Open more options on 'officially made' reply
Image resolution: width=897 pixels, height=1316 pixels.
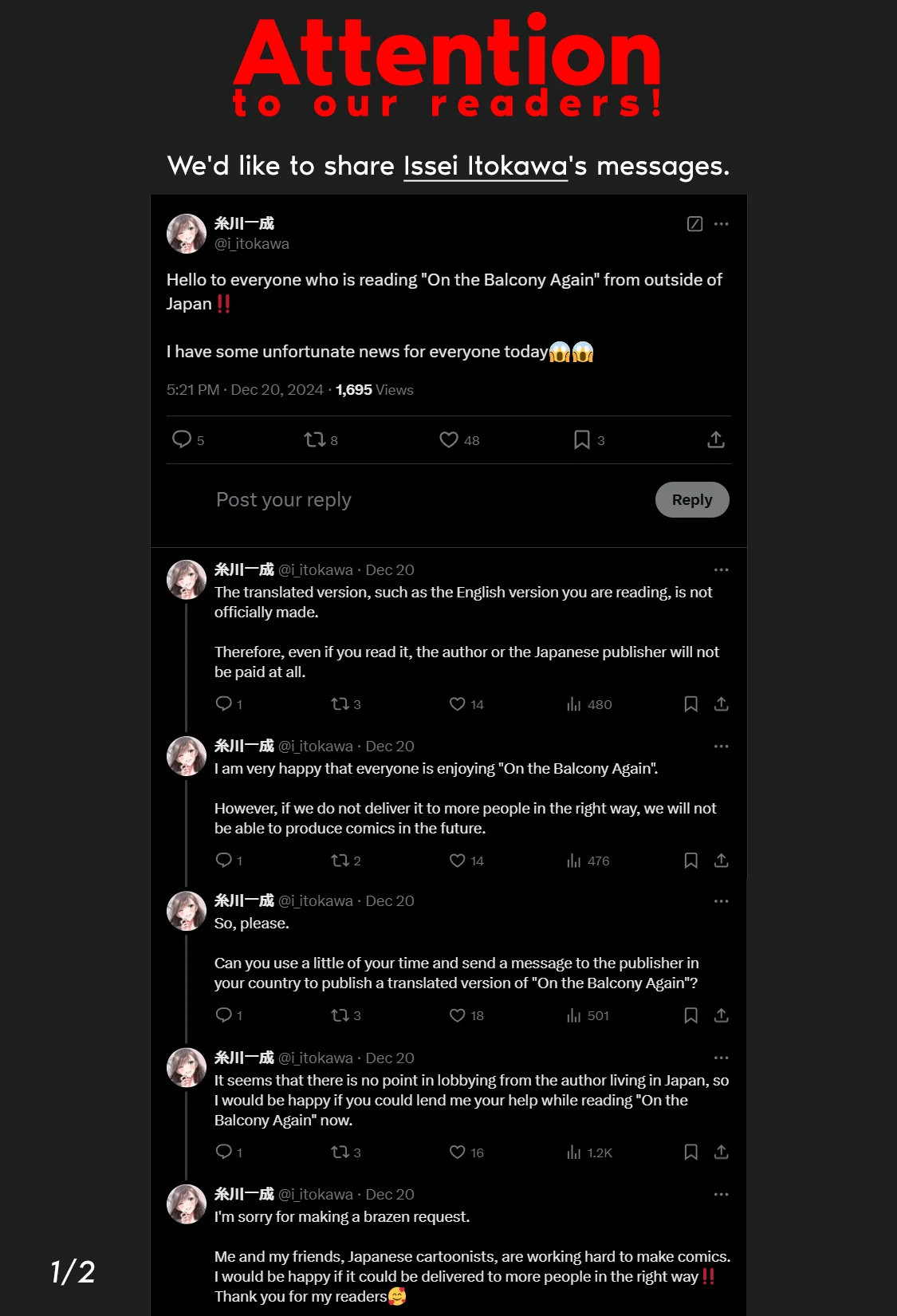coord(722,570)
